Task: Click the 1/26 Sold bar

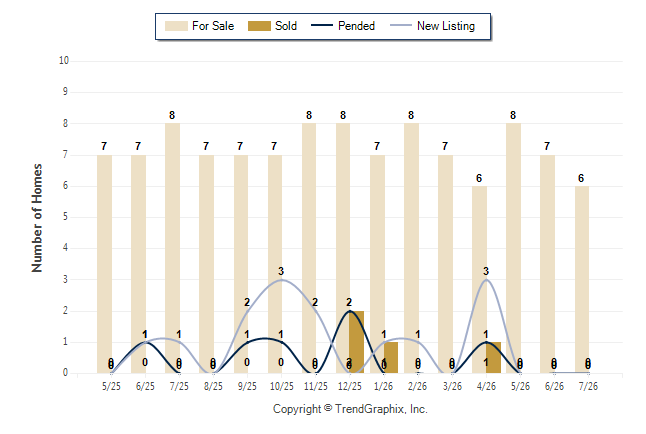Action: [391, 358]
